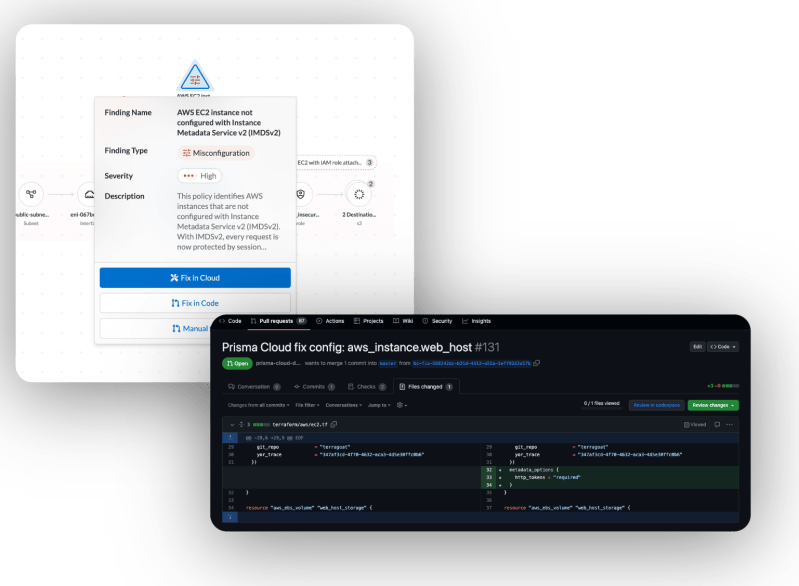Open the Security tab

tap(437, 321)
